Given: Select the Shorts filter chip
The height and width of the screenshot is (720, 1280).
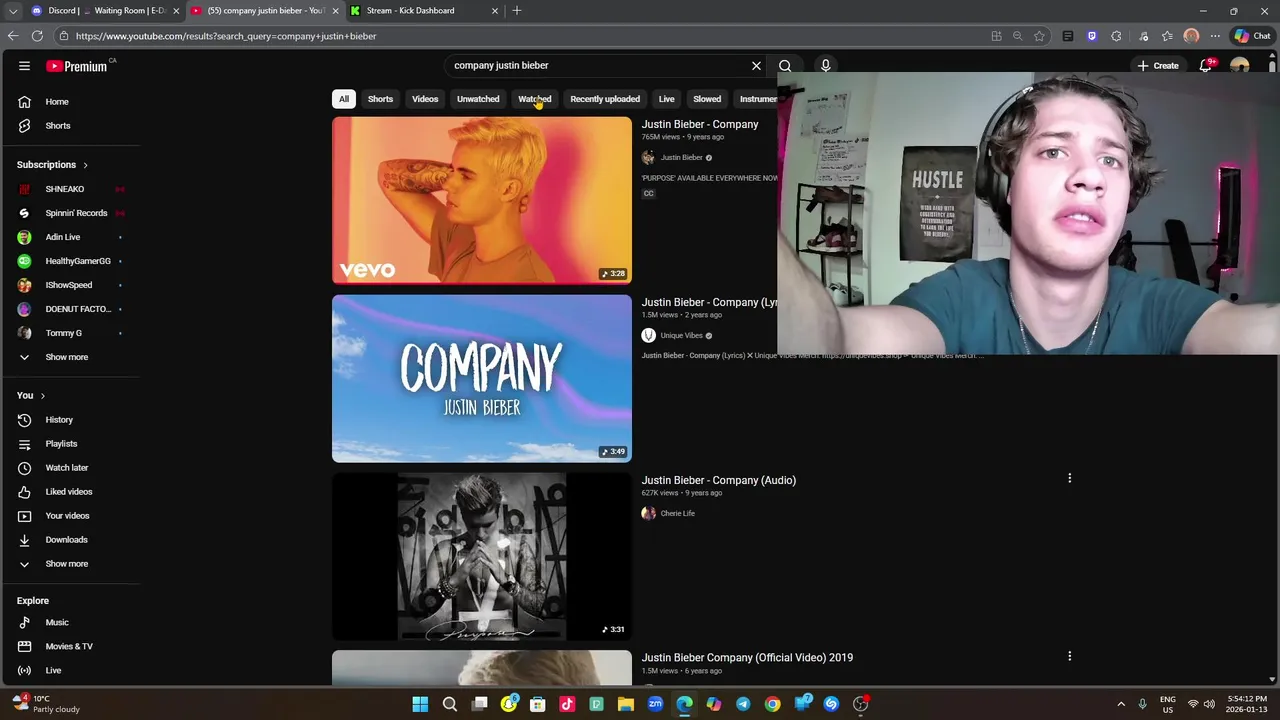Looking at the screenshot, I should point(380,99).
